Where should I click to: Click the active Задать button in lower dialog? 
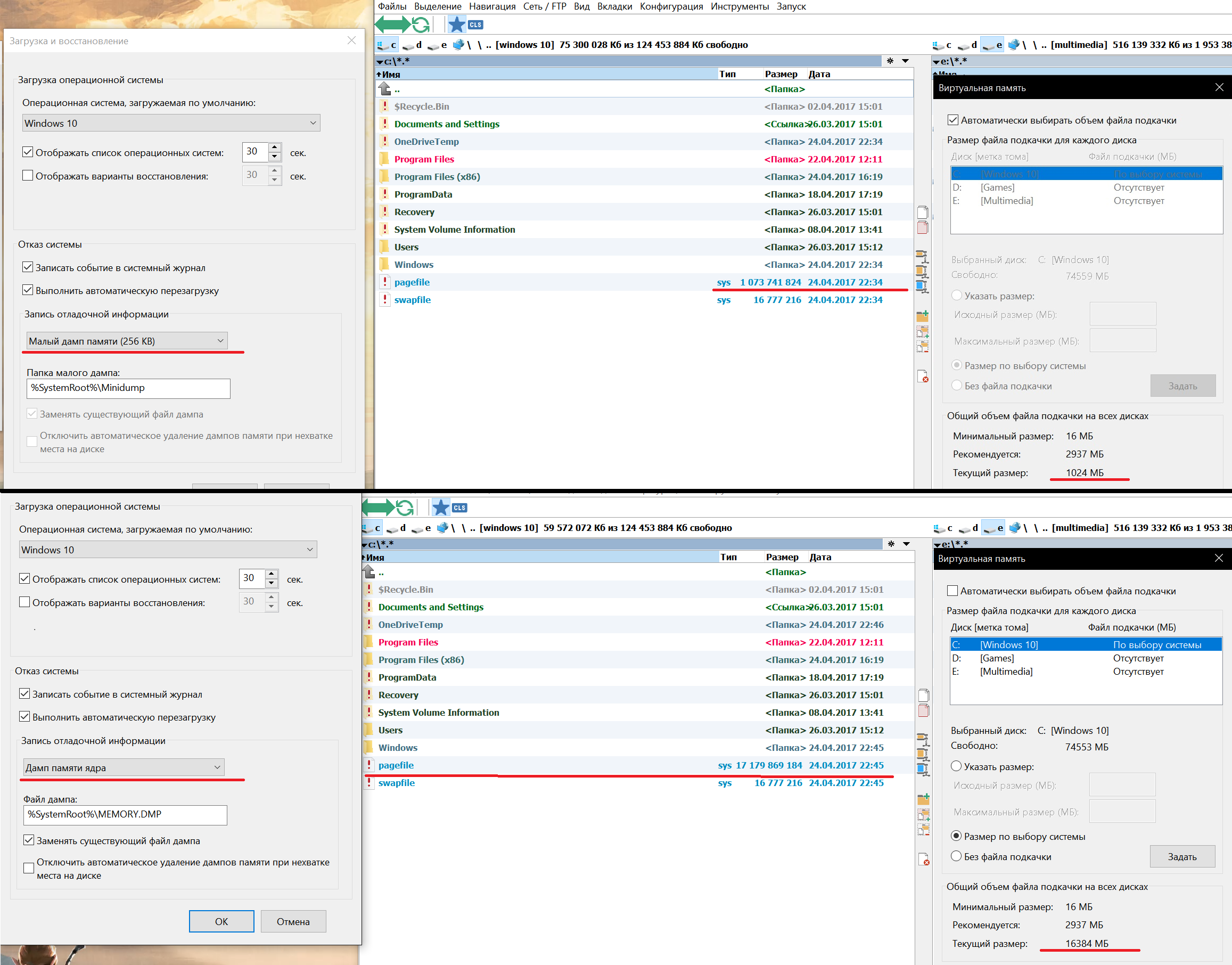coord(1182,856)
